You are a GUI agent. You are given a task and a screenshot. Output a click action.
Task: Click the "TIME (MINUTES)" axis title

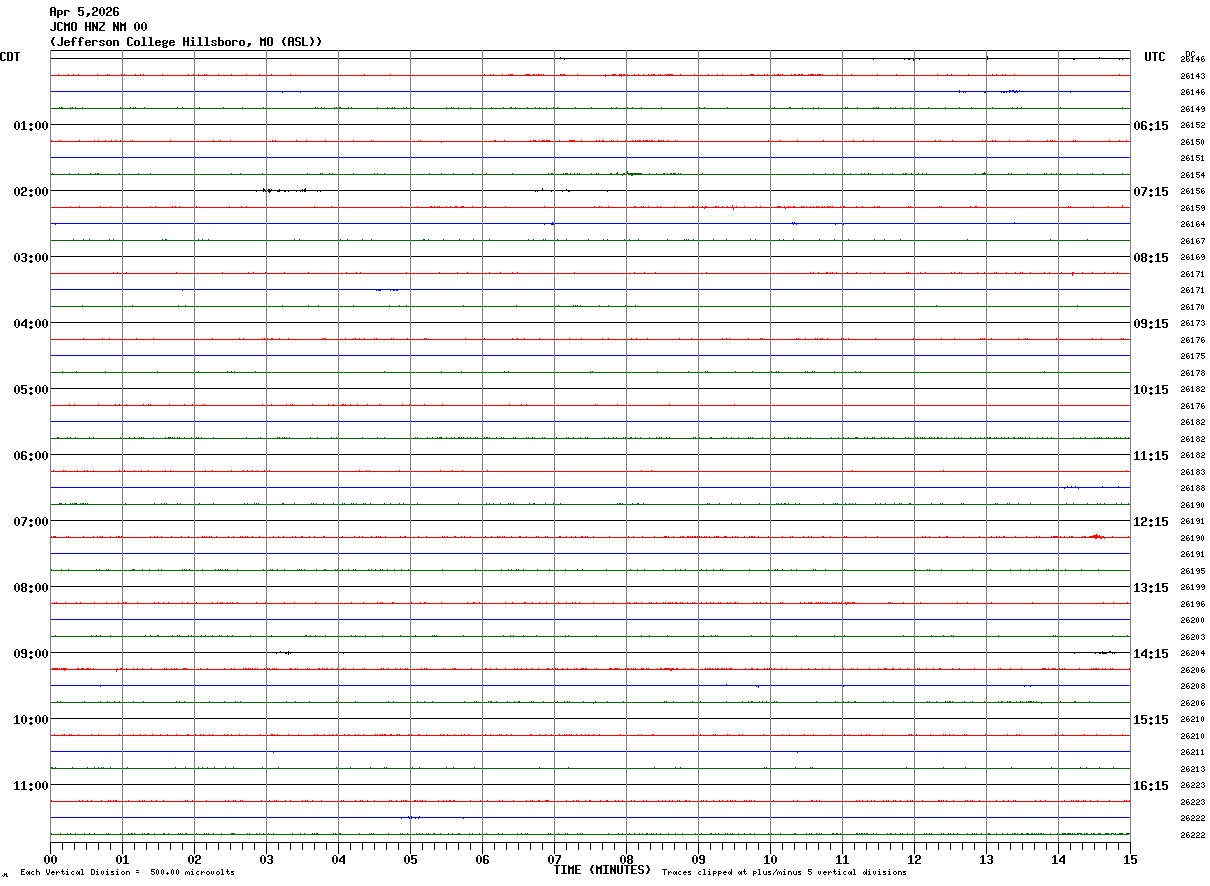(x=602, y=870)
